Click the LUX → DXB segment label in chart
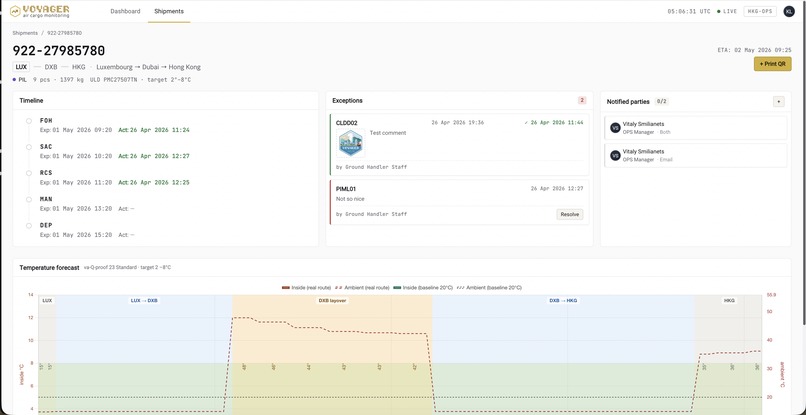 (144, 300)
